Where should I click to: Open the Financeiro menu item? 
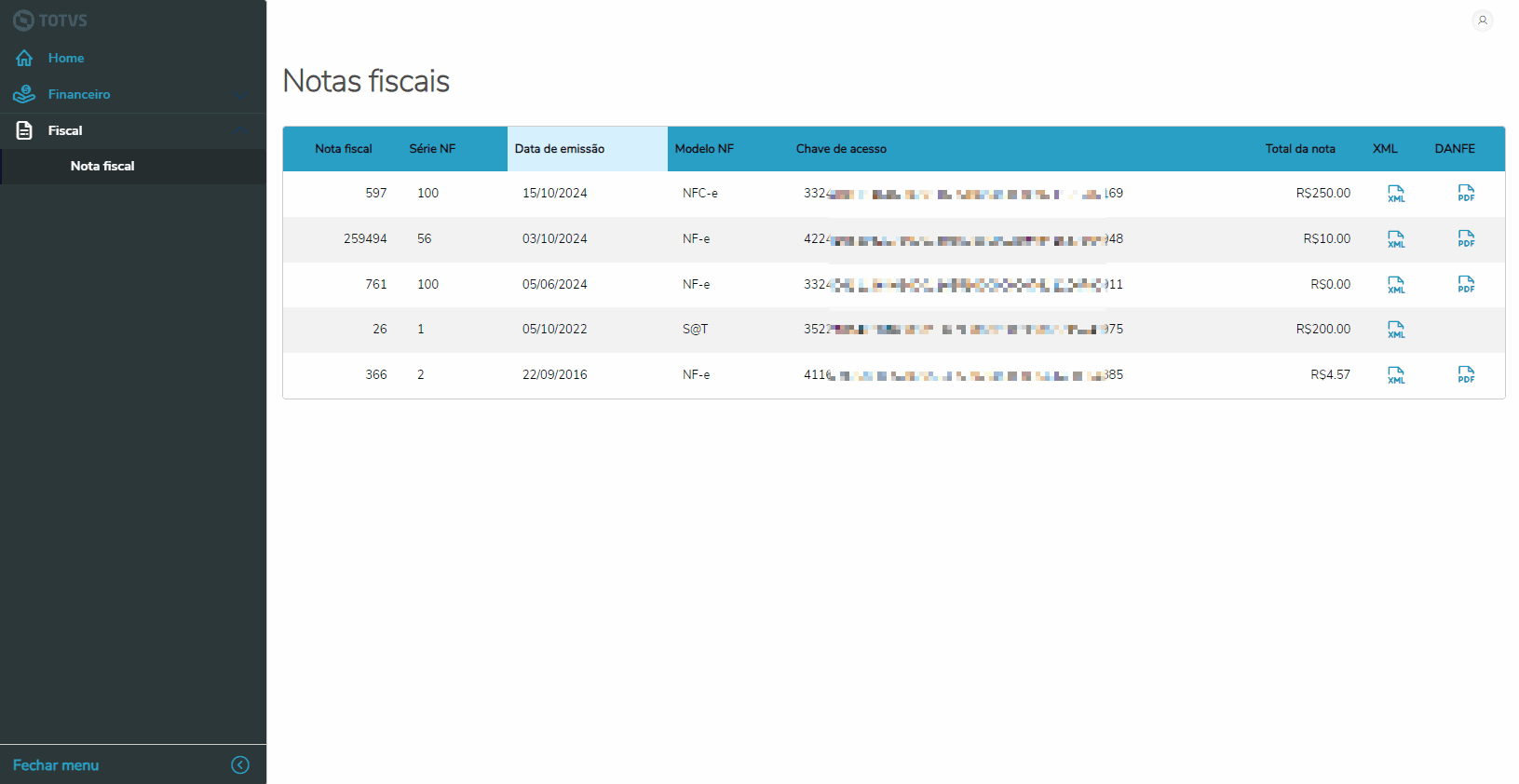click(79, 94)
